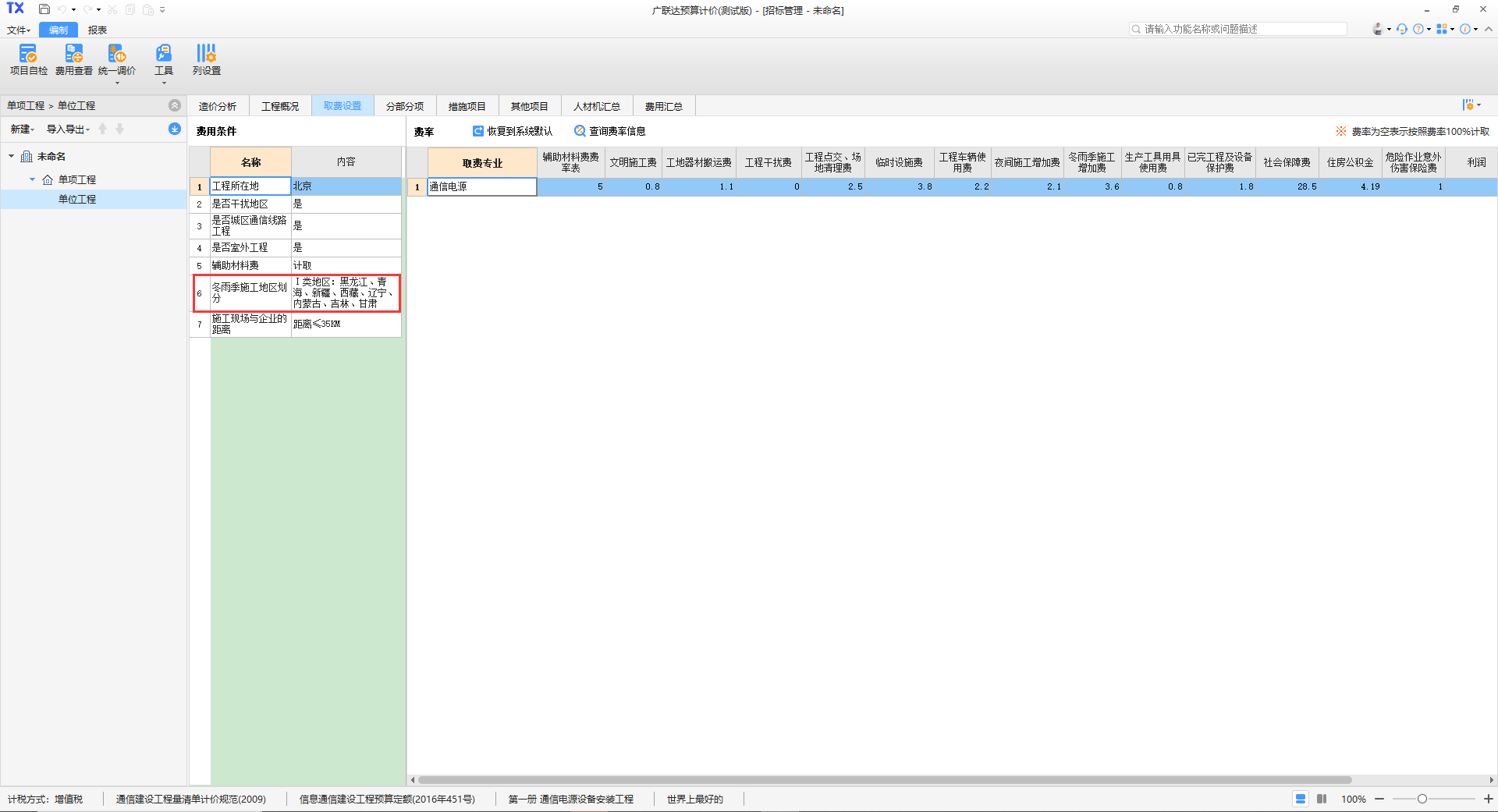The height and width of the screenshot is (812, 1498).
Task: Click the blue download arrow icon in the project panel
Action: click(175, 129)
